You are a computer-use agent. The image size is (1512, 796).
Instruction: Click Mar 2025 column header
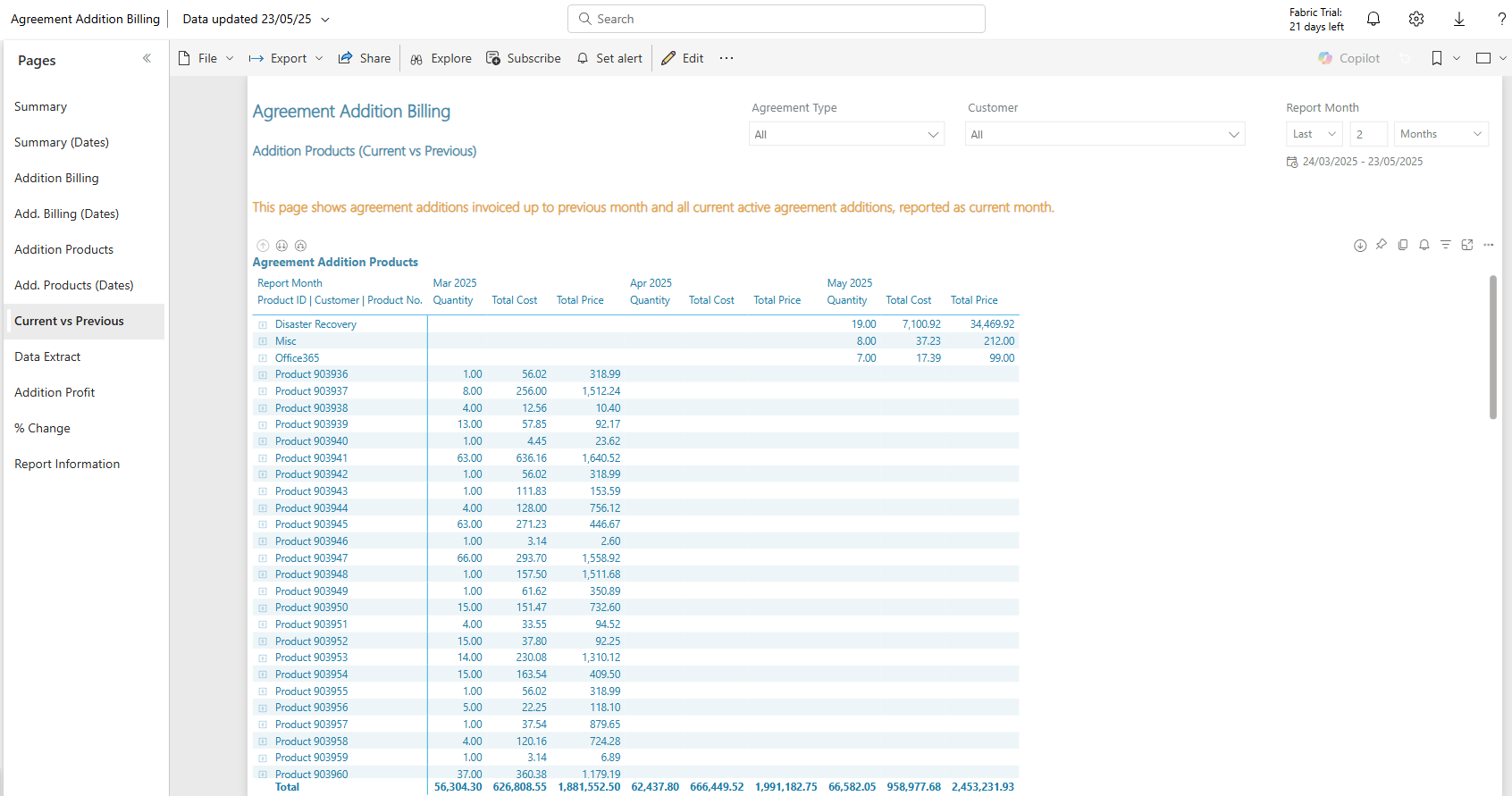pyautogui.click(x=455, y=283)
